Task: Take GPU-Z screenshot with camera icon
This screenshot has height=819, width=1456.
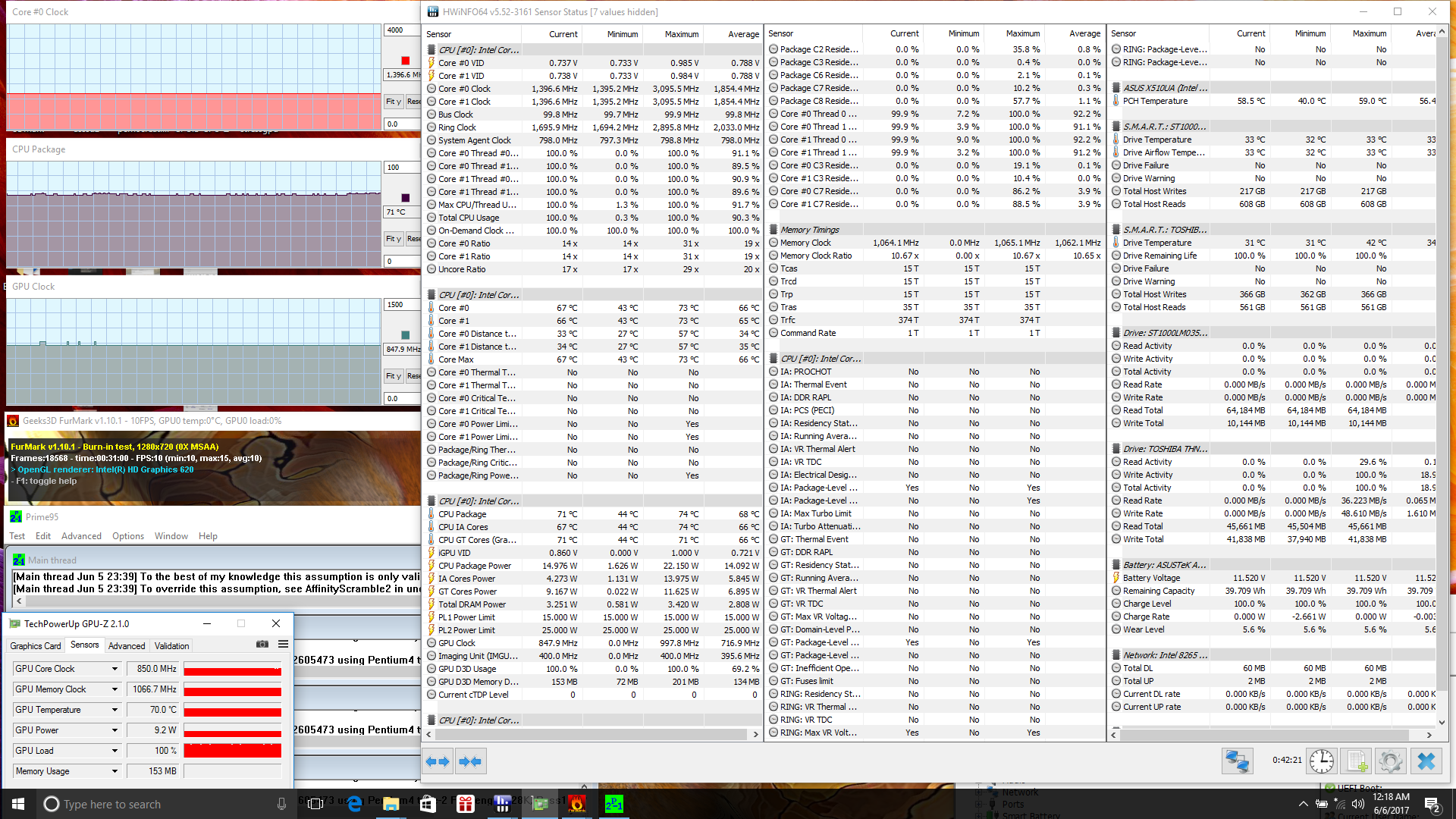Action: point(262,645)
